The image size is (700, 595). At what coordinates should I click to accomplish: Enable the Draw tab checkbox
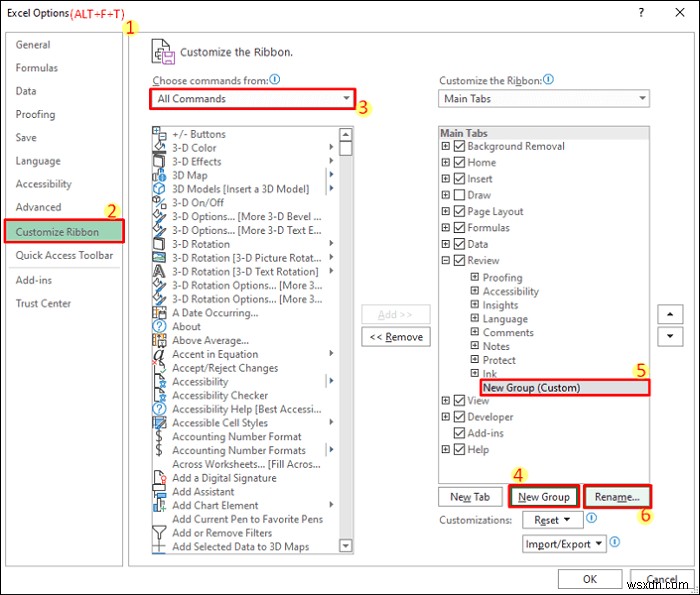point(459,195)
